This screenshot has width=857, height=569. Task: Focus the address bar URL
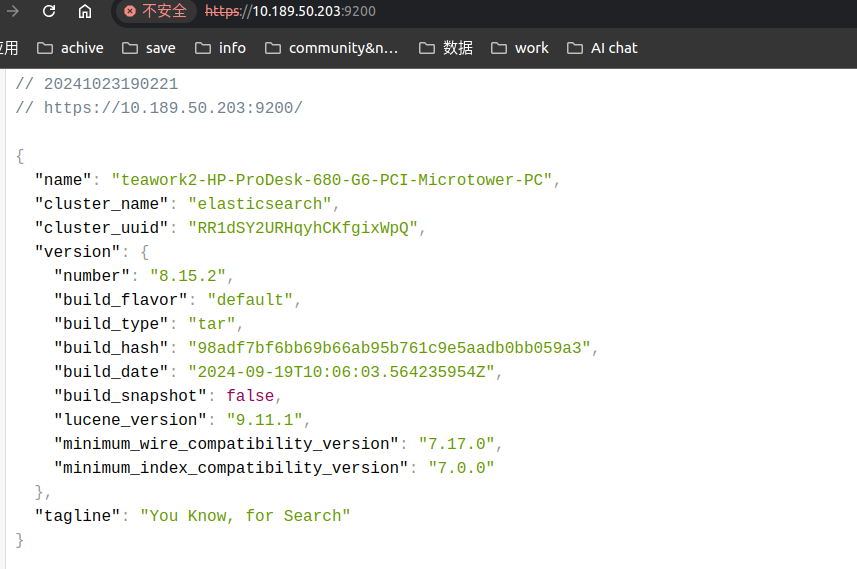(x=300, y=11)
